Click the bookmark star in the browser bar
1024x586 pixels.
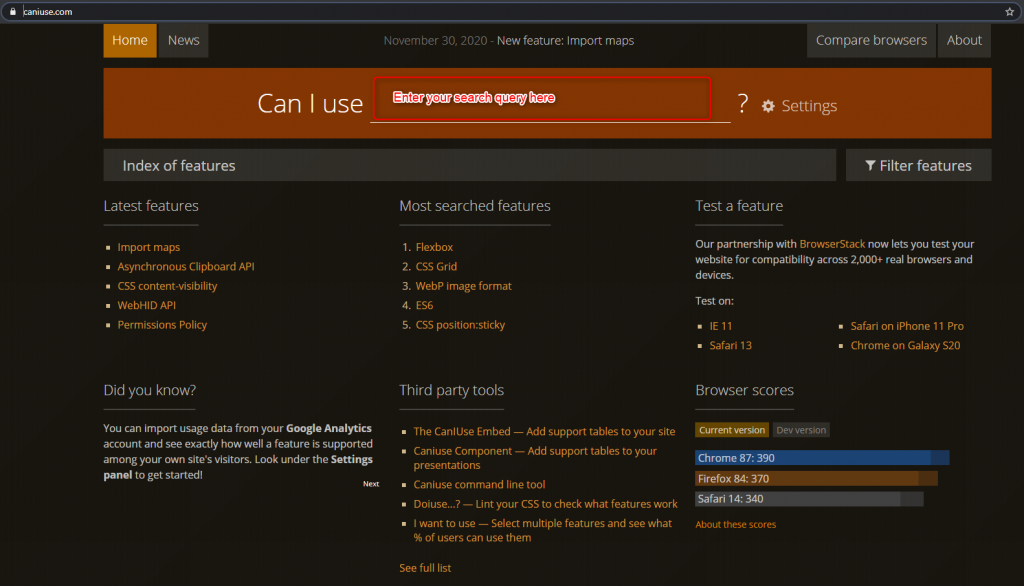[1009, 12]
